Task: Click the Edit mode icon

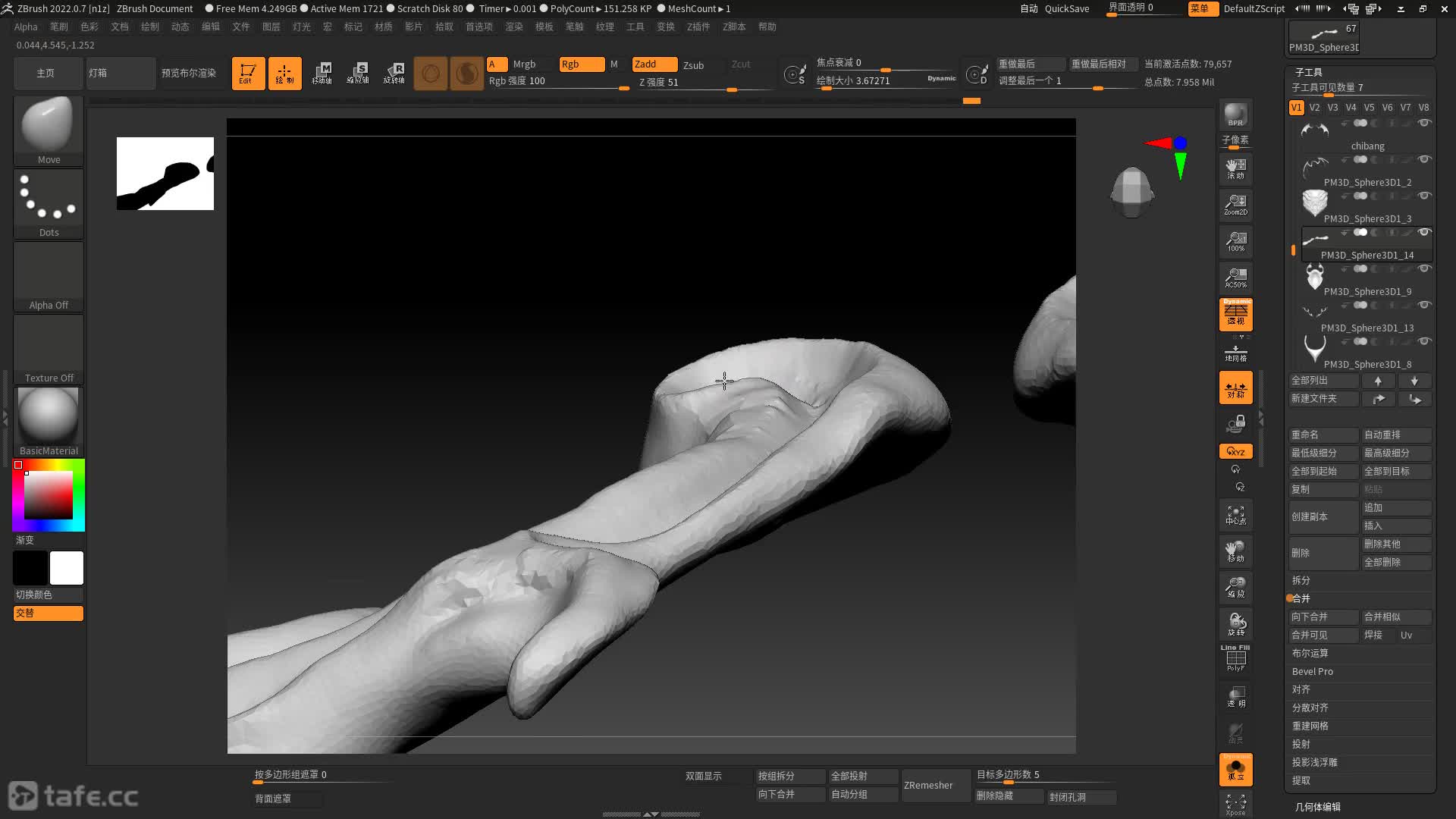Action: click(x=248, y=74)
